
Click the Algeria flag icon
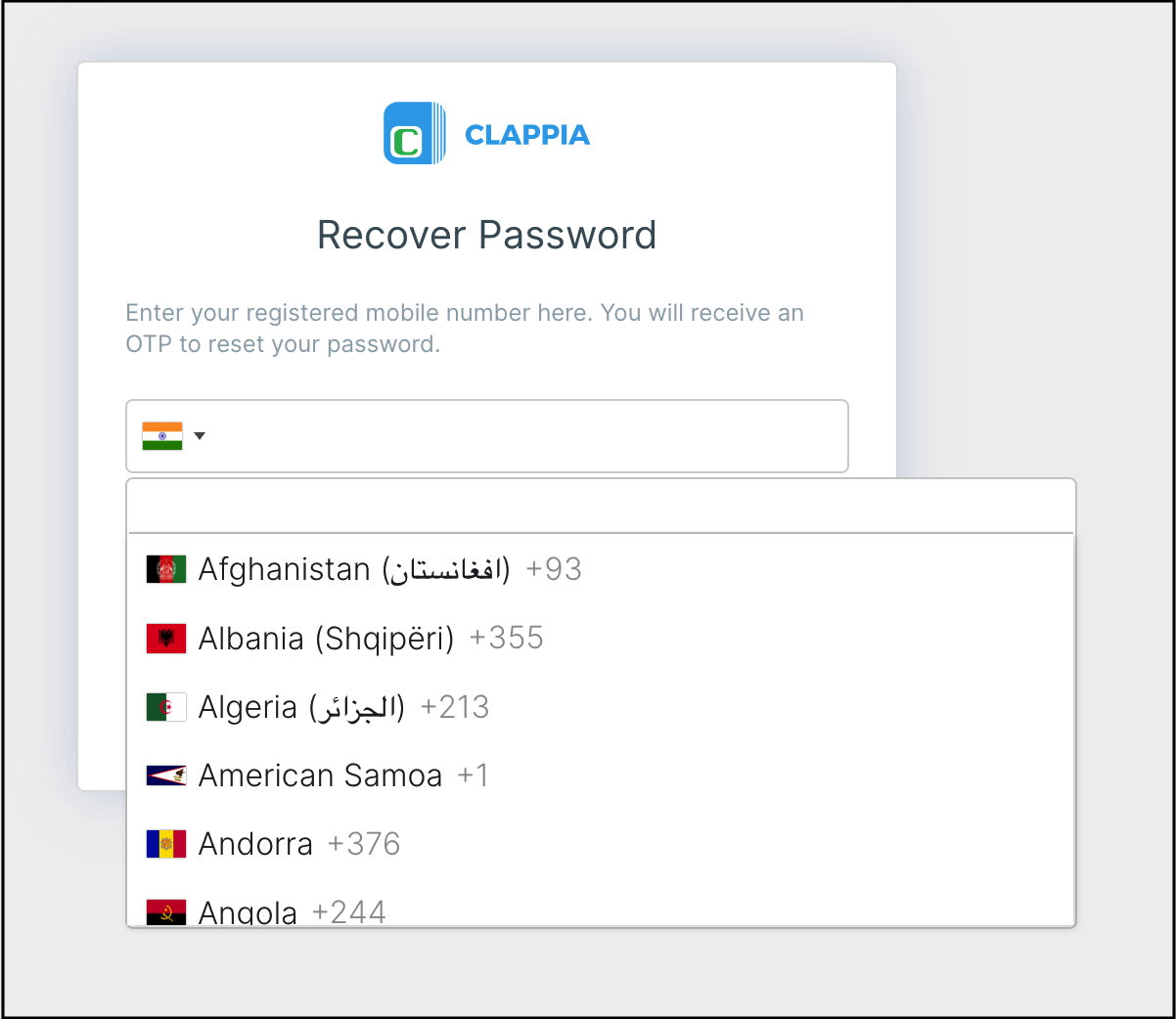165,706
